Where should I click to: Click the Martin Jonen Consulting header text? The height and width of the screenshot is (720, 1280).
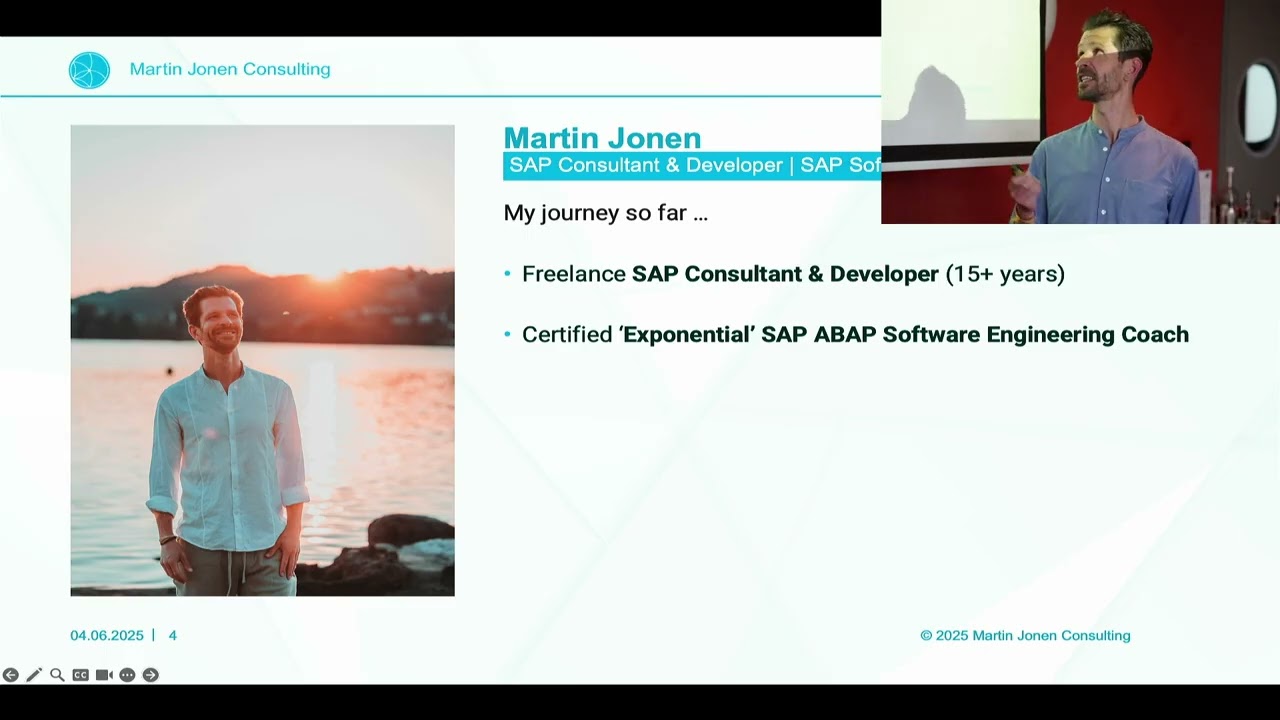(230, 69)
